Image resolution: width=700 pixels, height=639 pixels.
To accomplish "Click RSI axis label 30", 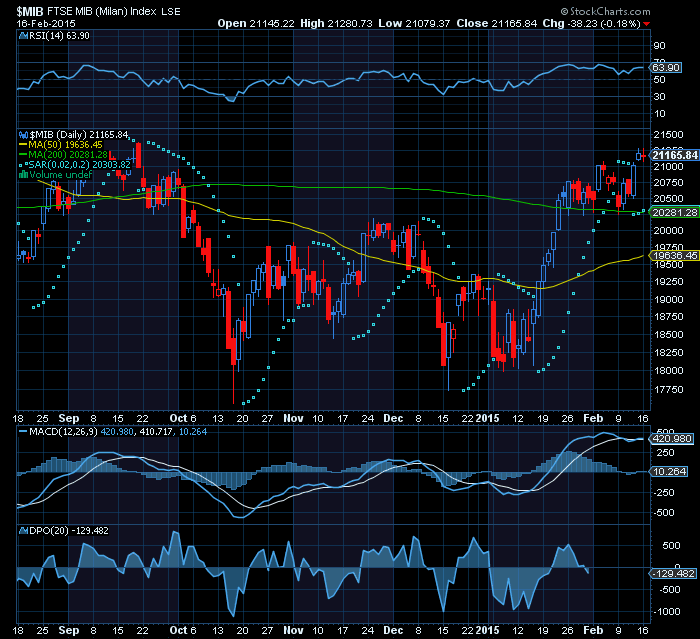I will tap(659, 96).
